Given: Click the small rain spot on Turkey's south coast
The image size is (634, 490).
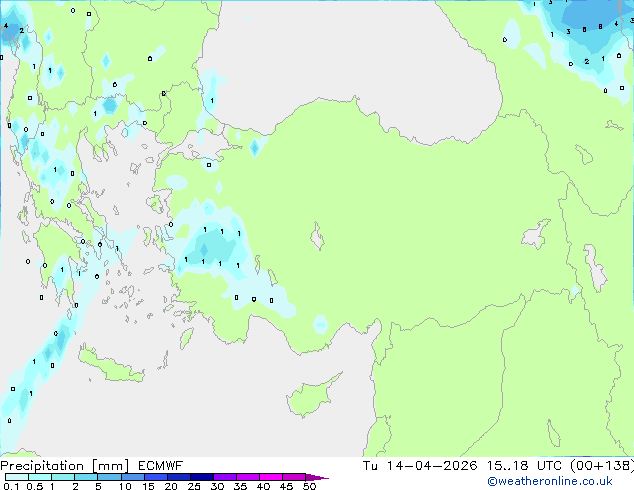Looking at the screenshot, I should (319, 324).
